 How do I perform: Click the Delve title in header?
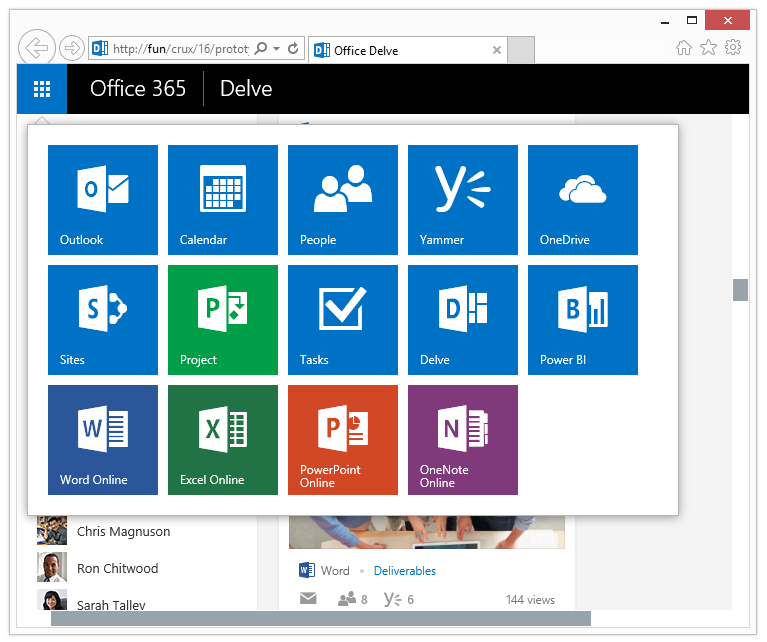(x=246, y=89)
